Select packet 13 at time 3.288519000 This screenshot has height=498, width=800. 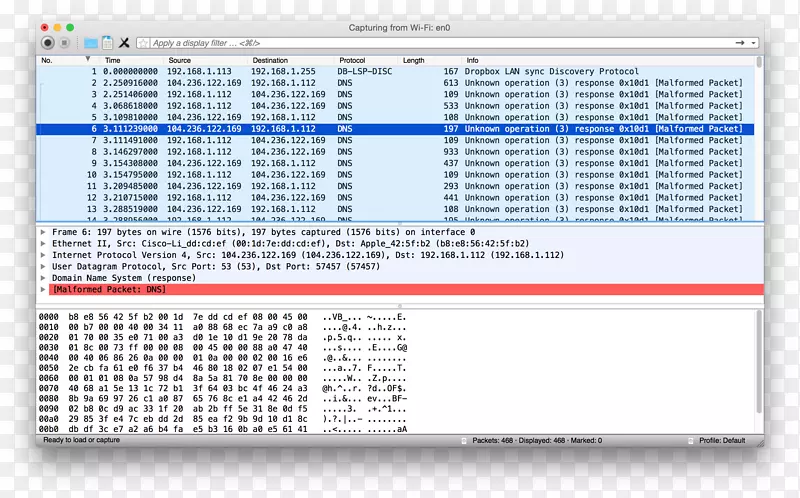tap(395, 209)
